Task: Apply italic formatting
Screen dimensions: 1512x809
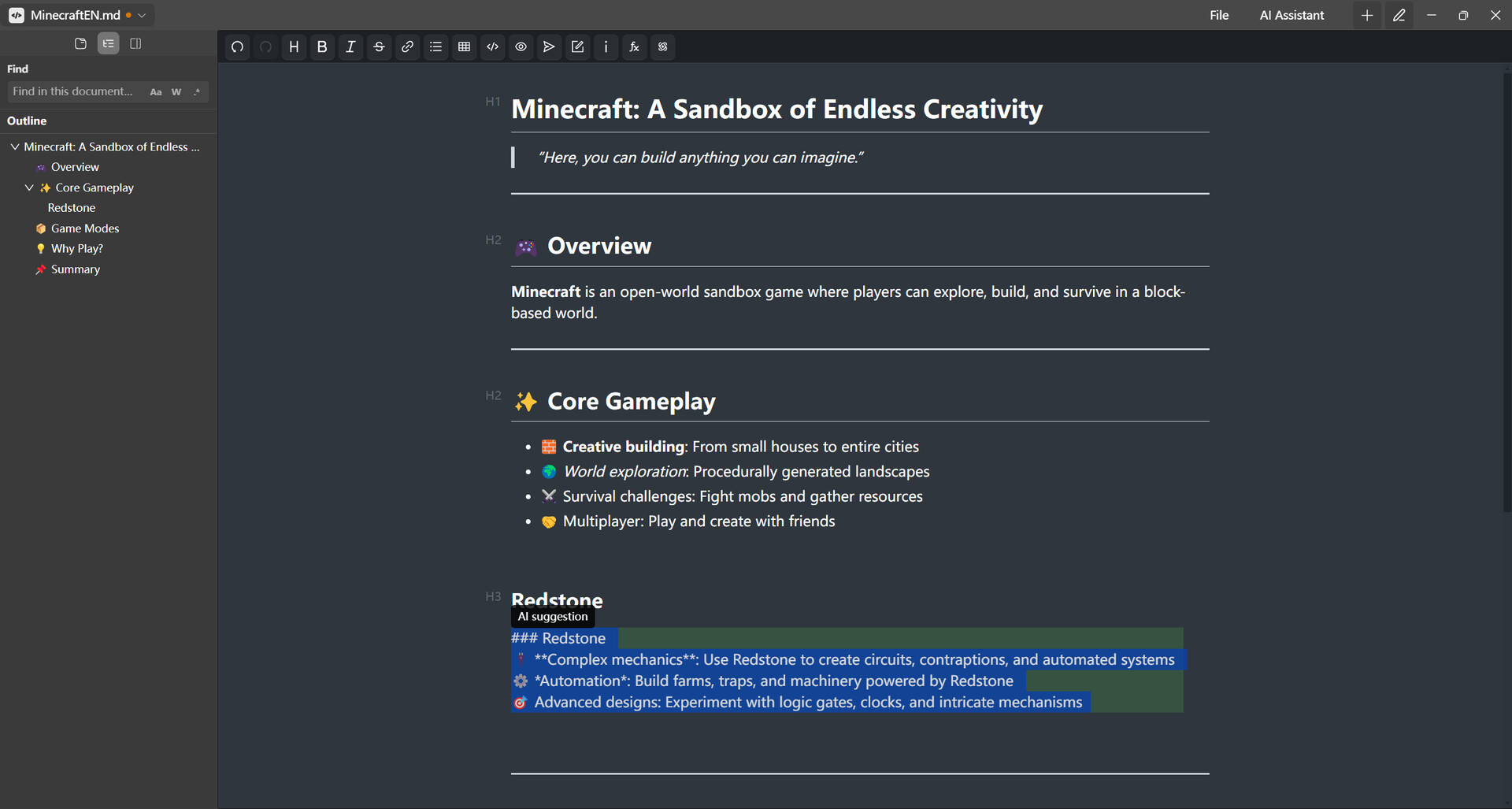Action: tap(350, 46)
